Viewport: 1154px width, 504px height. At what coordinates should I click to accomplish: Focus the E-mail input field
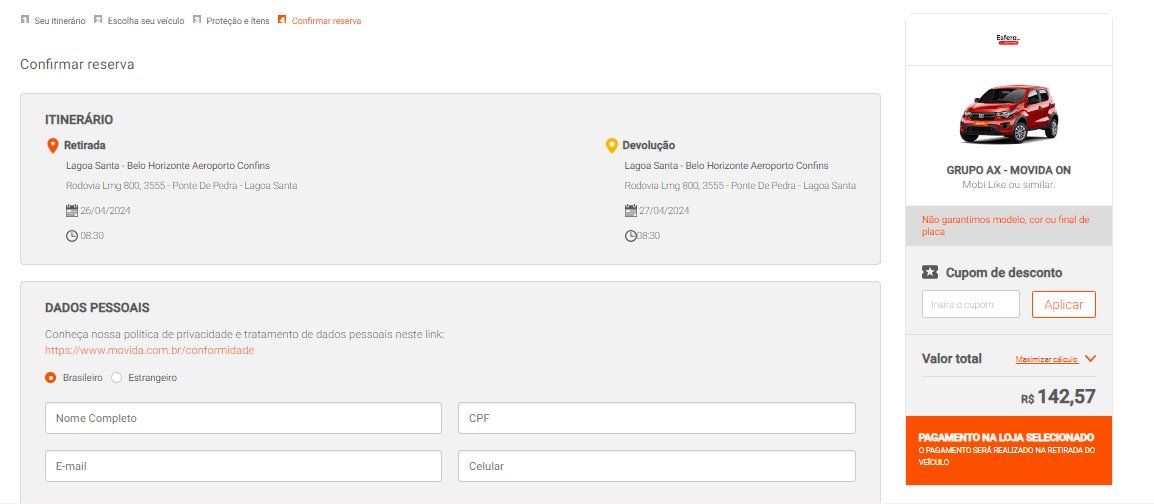click(x=243, y=466)
